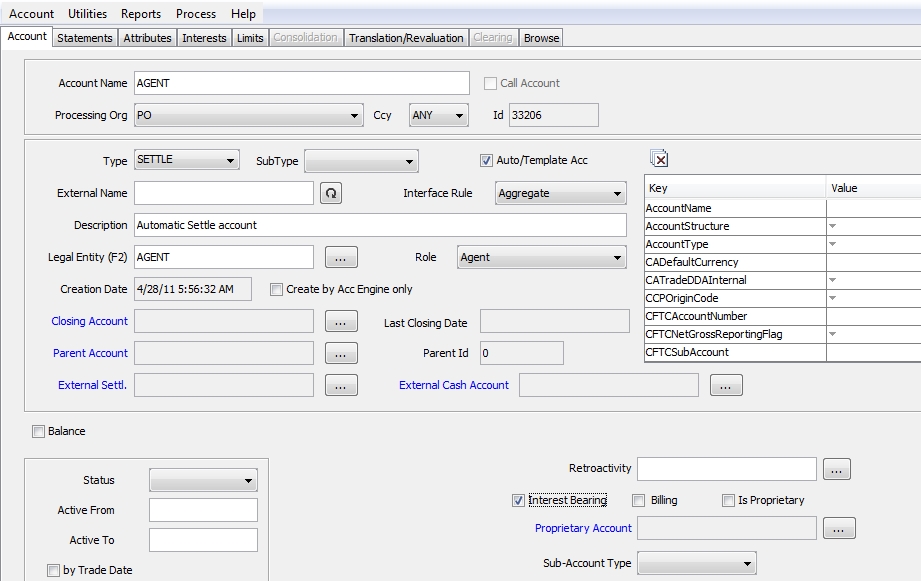Open the Status dropdown
921x581 pixels.
[x=203, y=481]
